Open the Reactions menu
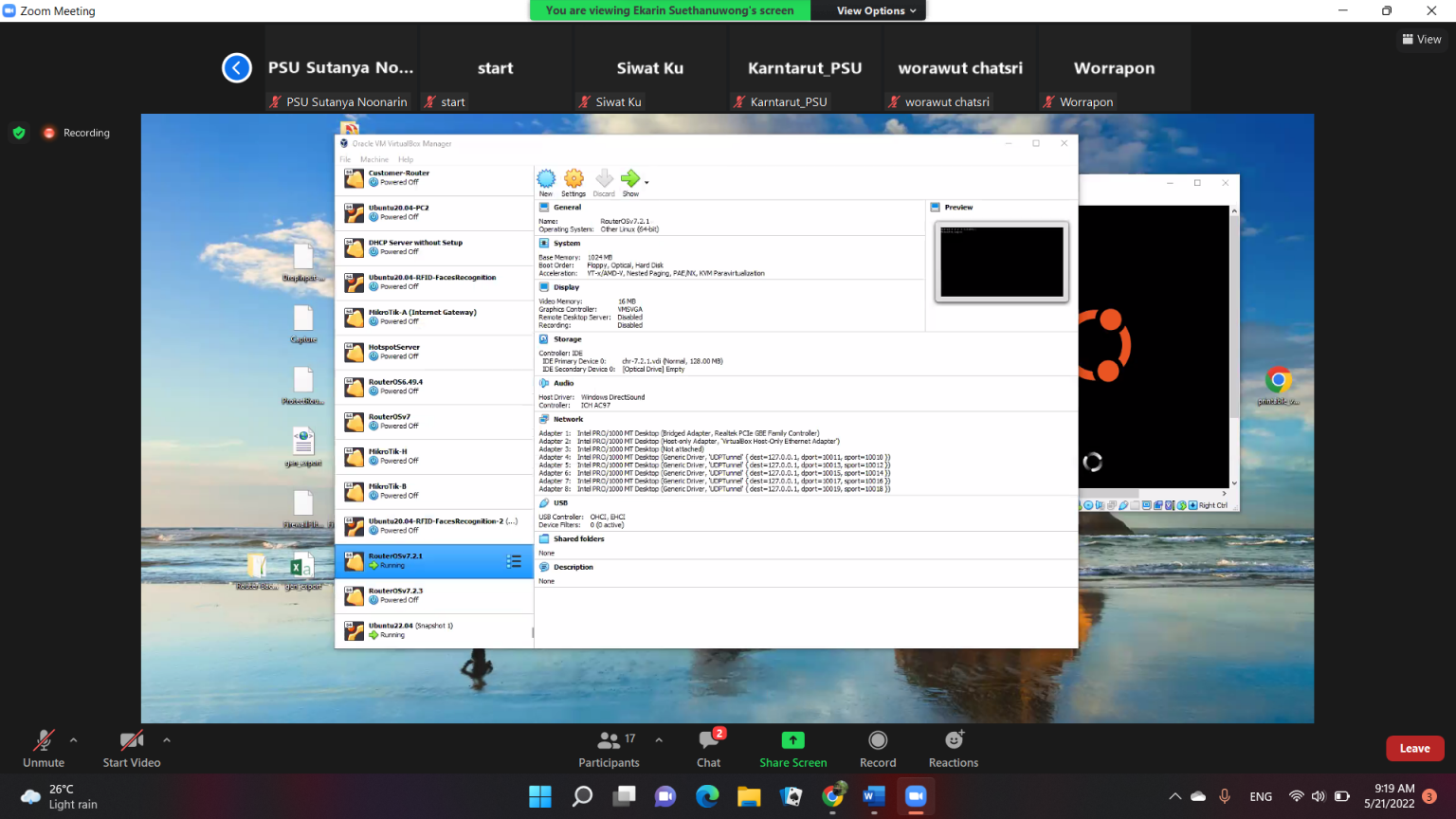 point(954,740)
